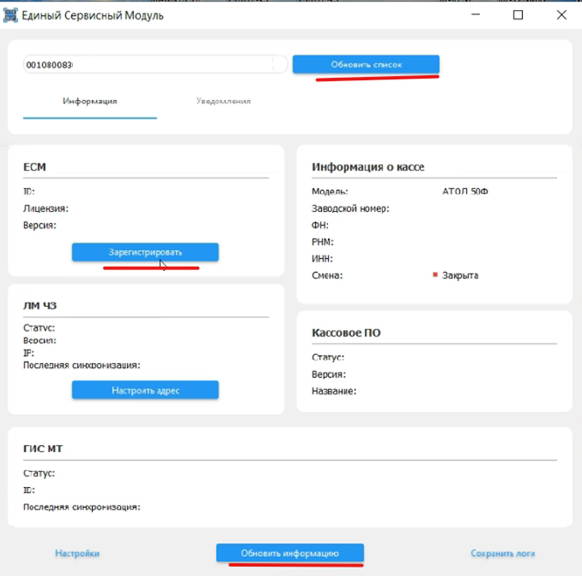Open the Настройки link
Image resolution: width=582 pixels, height=576 pixels.
coord(77,553)
